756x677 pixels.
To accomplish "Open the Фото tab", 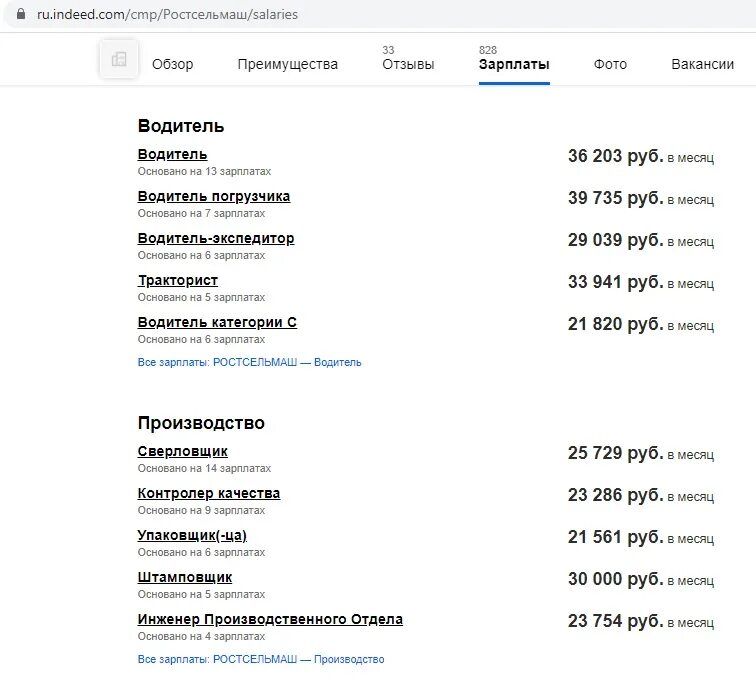I will coord(610,64).
